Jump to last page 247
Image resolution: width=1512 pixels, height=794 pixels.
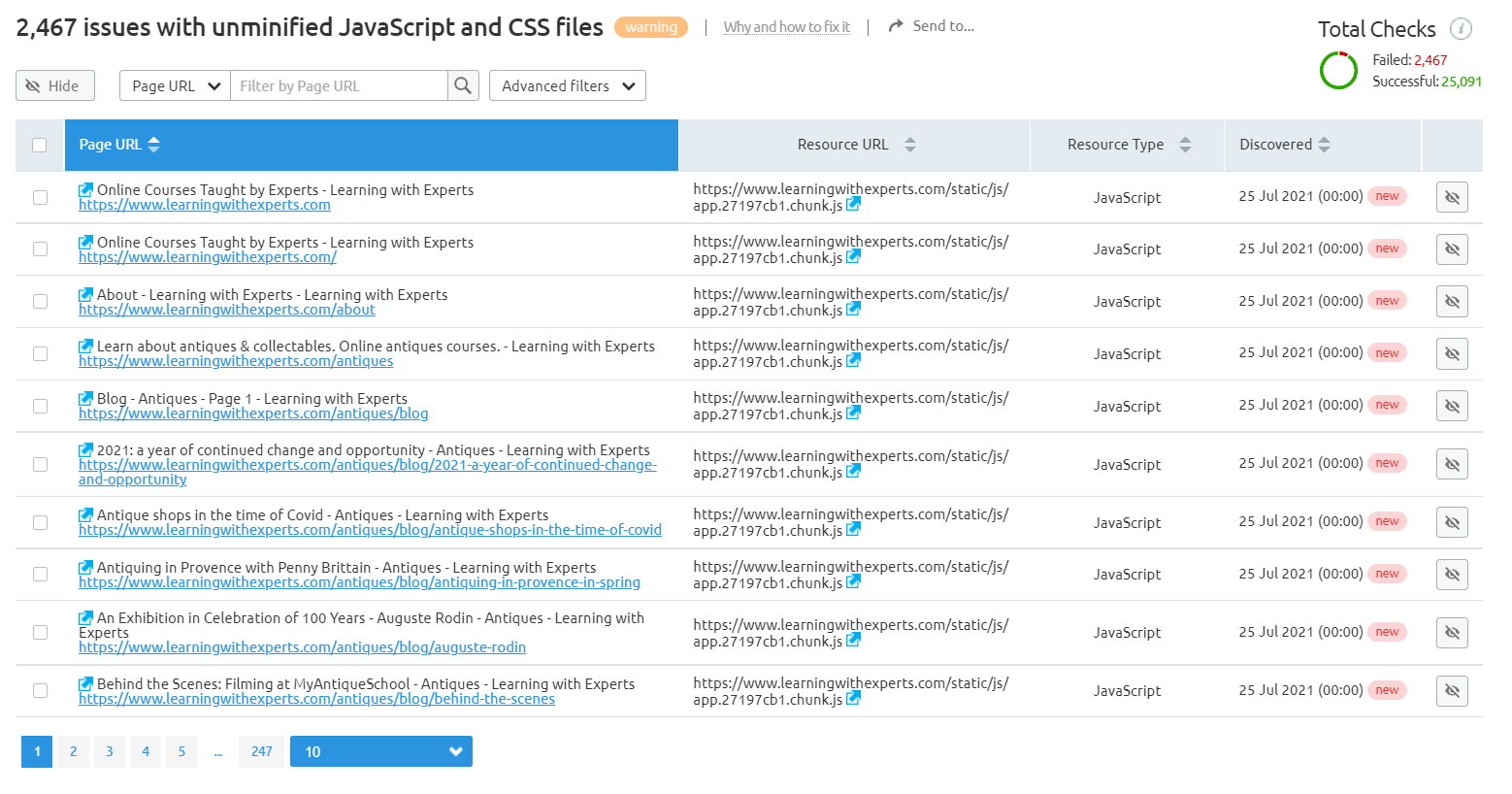point(262,751)
